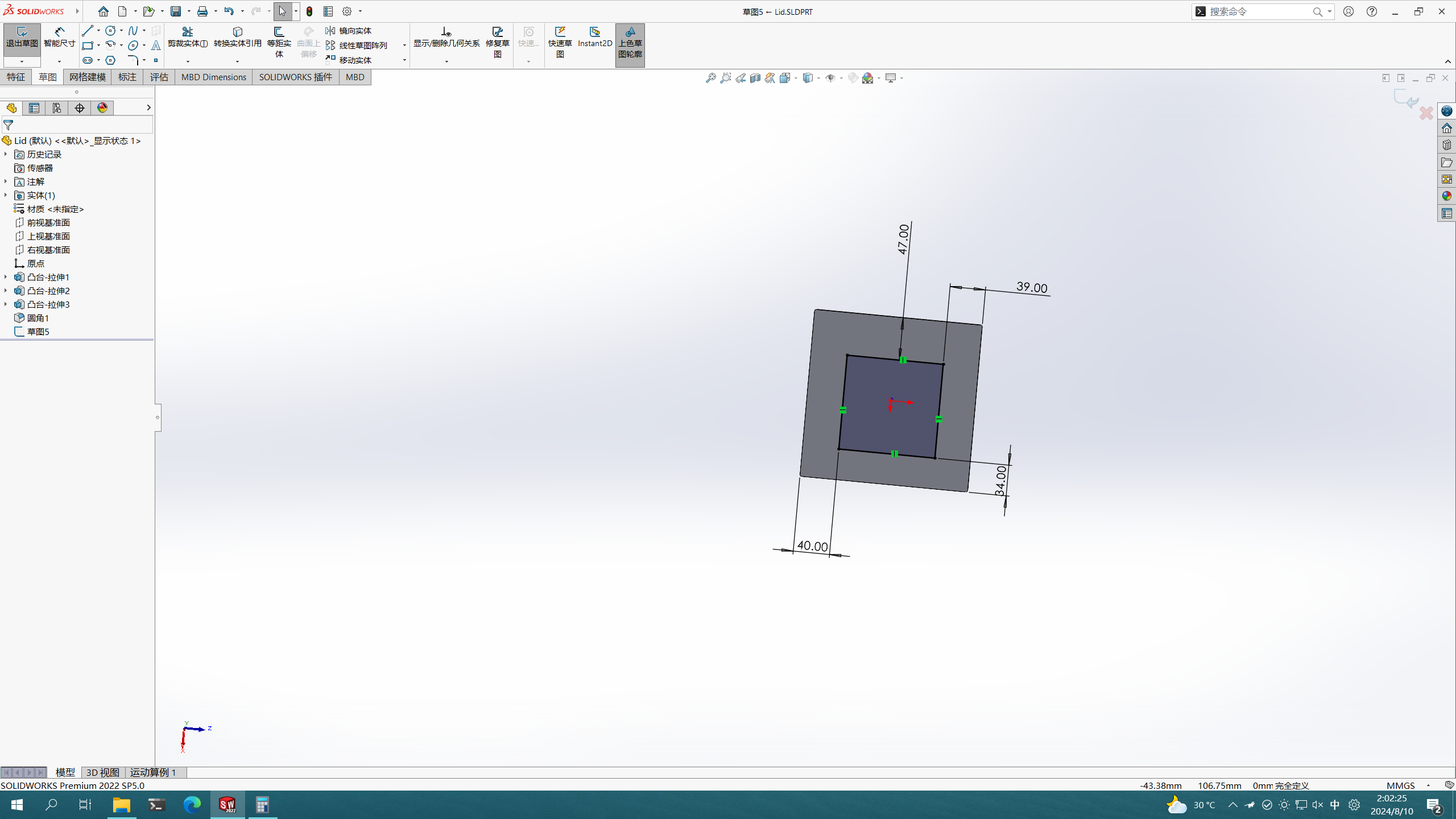Toggle Rapid Sketch (快速草图) mode
The image size is (1456, 819).
tap(560, 41)
